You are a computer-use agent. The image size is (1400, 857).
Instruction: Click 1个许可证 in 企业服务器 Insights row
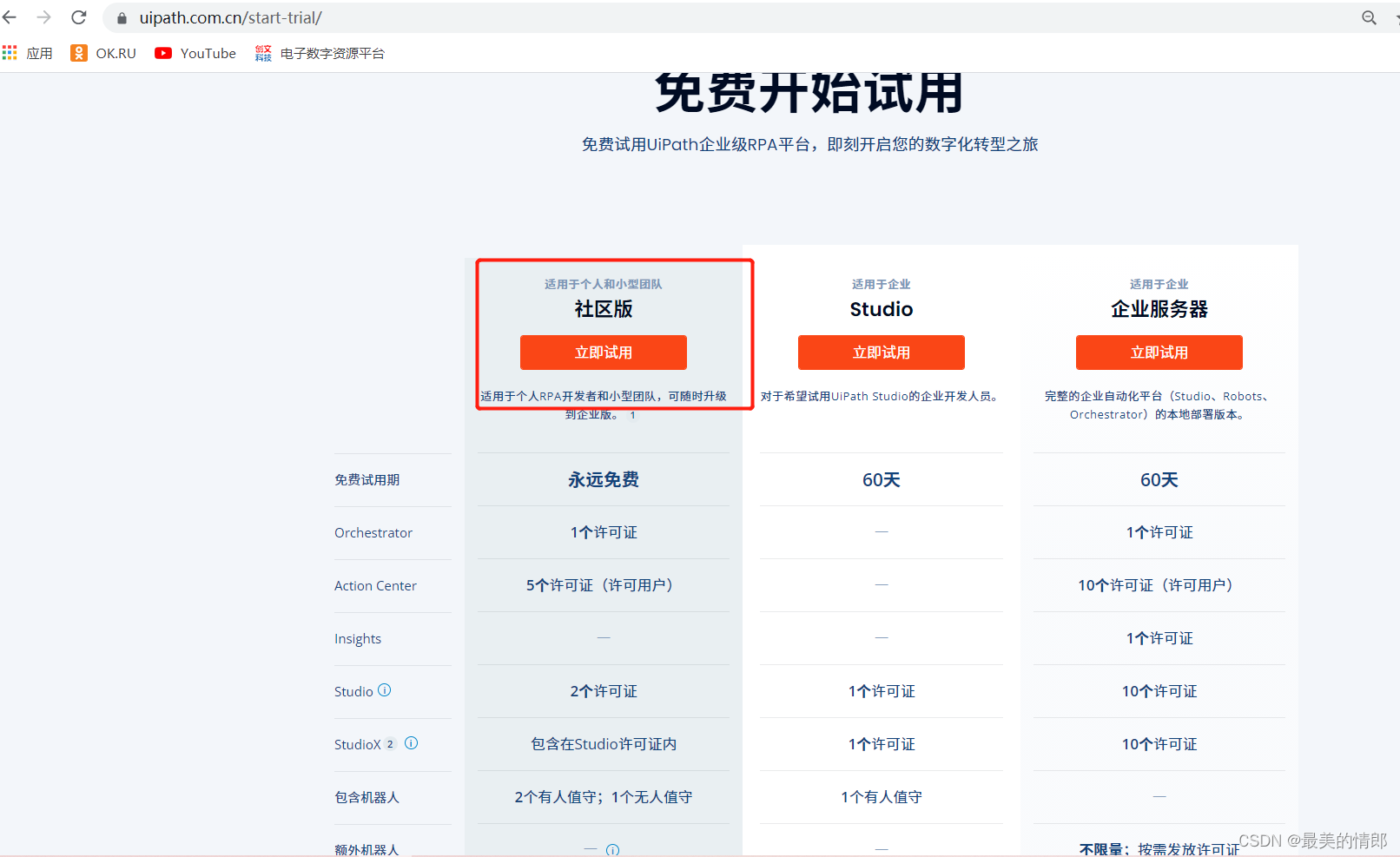[1159, 639]
